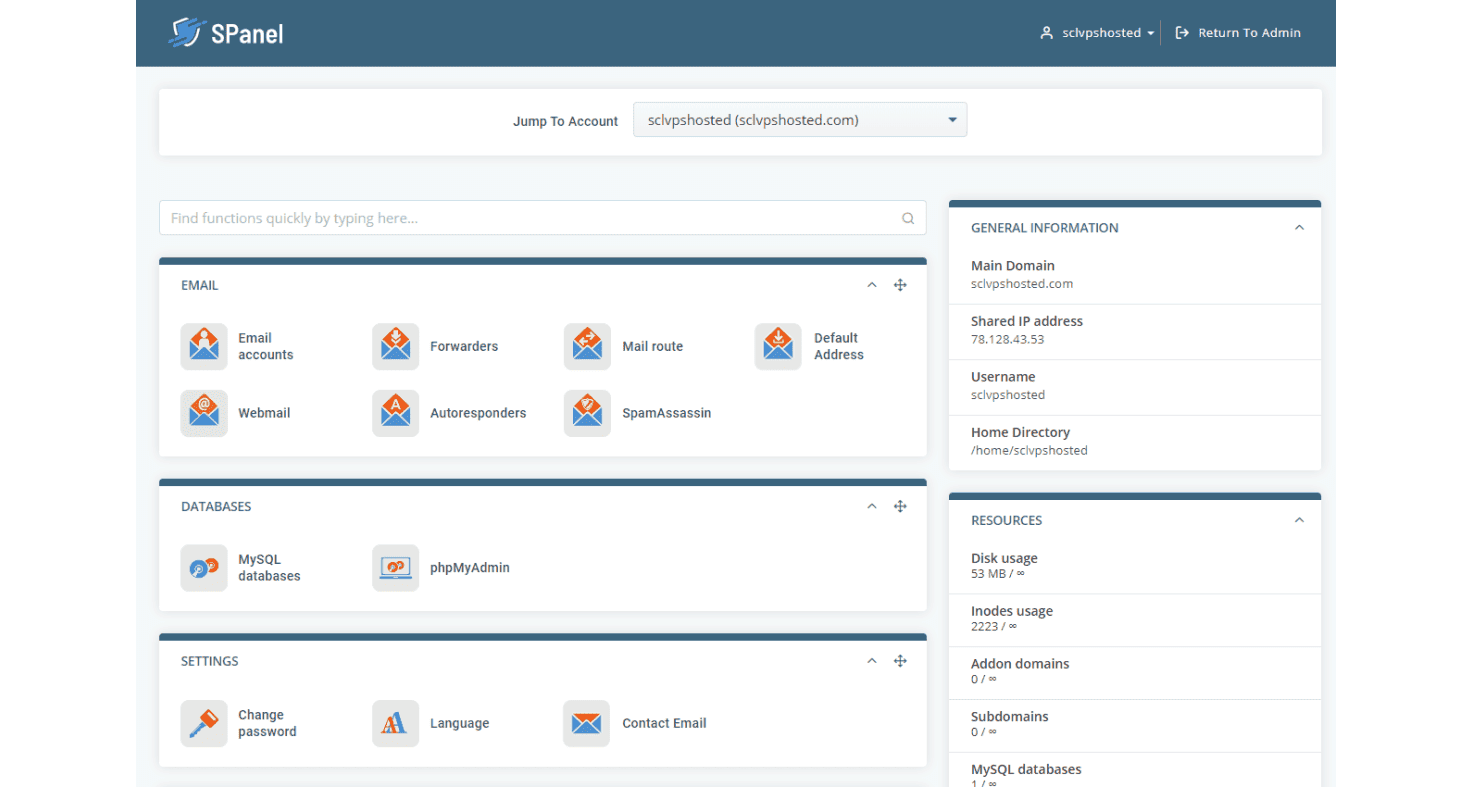
Task: Click the Contact Email icon
Action: pos(587,723)
